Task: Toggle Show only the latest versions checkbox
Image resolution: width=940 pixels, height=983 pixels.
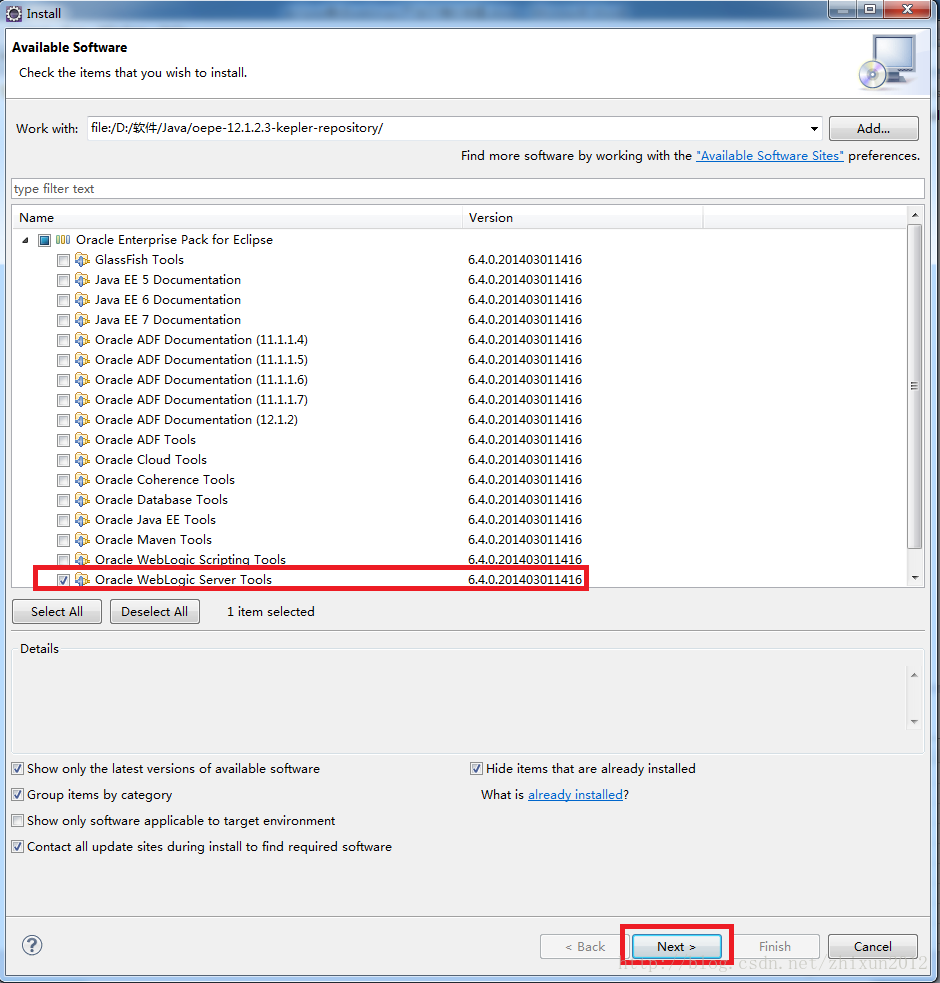Action: click(x=18, y=769)
